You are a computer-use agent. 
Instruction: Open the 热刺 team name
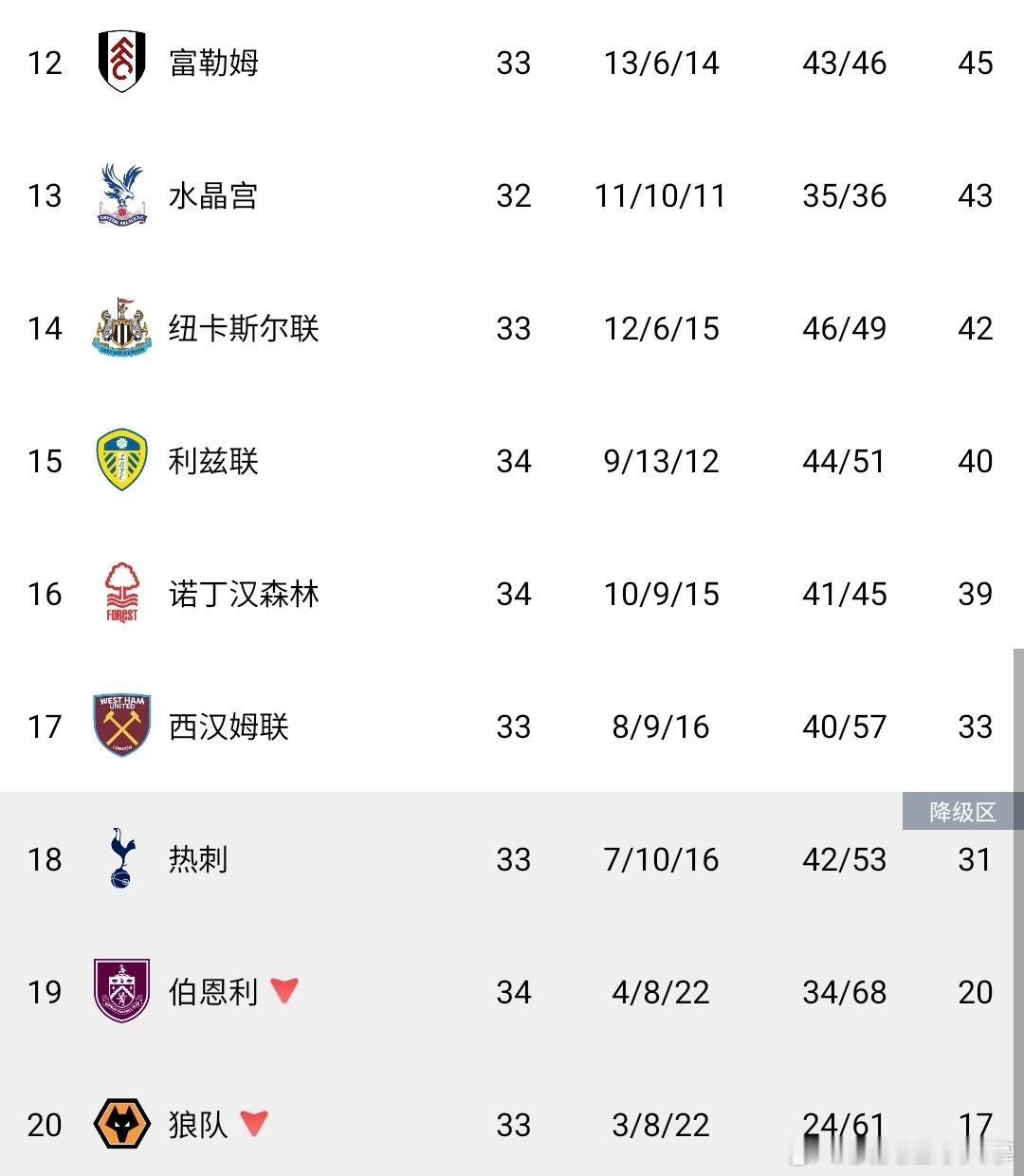pos(199,859)
